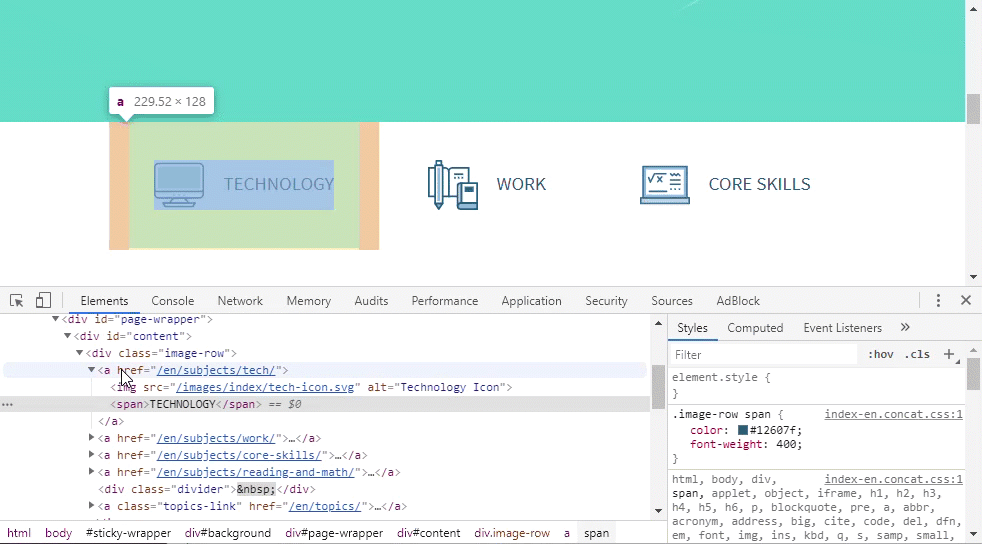Click the Core Skills laptop icon
This screenshot has height=544, width=982.
coord(665,185)
